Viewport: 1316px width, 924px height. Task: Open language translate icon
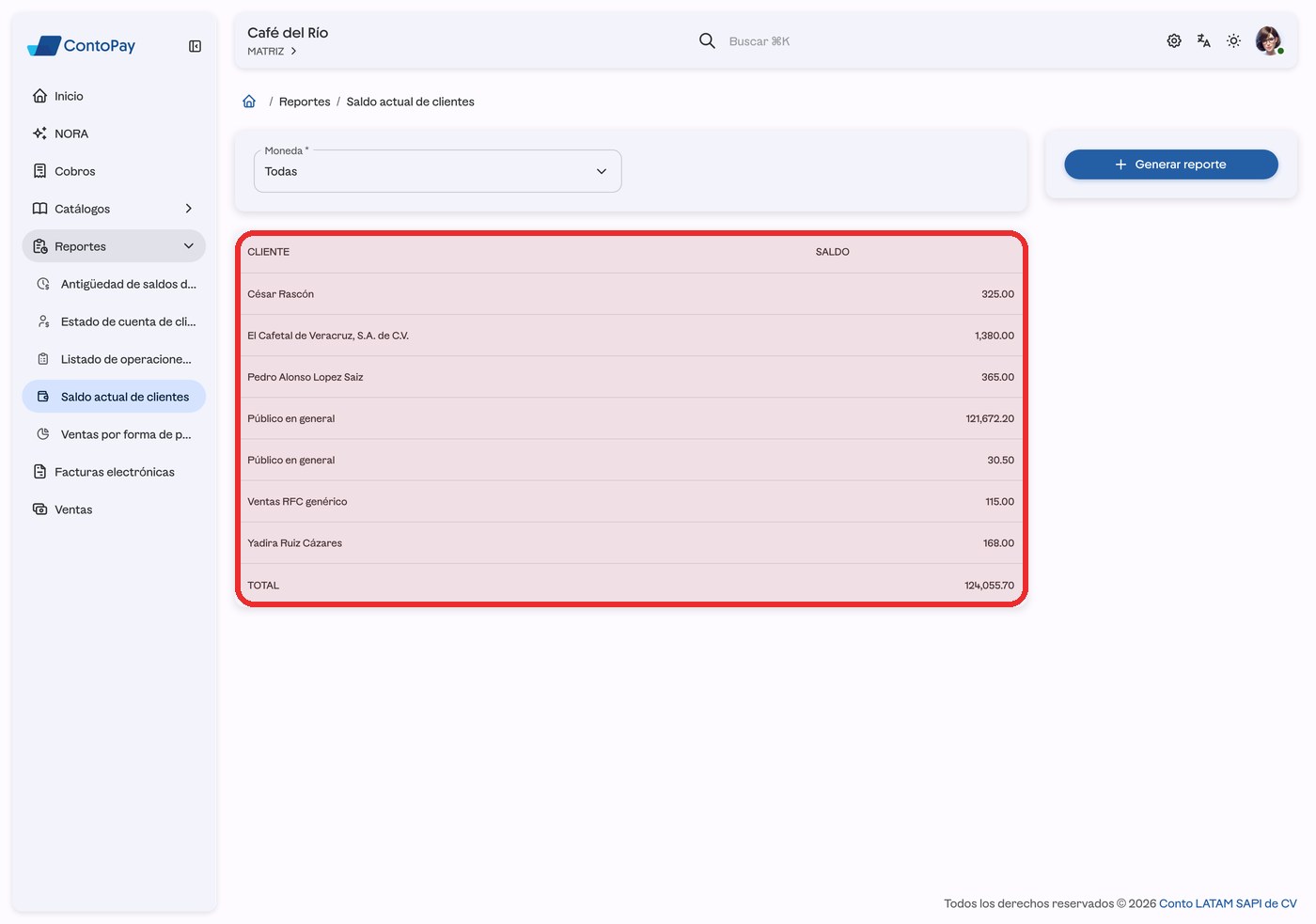click(1204, 40)
